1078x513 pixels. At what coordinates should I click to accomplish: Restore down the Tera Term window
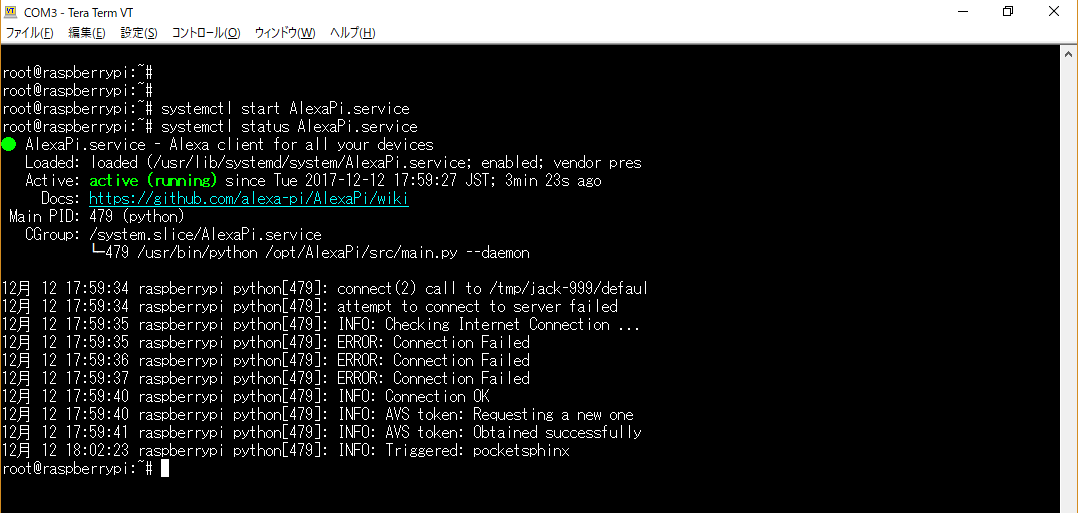coord(1008,12)
